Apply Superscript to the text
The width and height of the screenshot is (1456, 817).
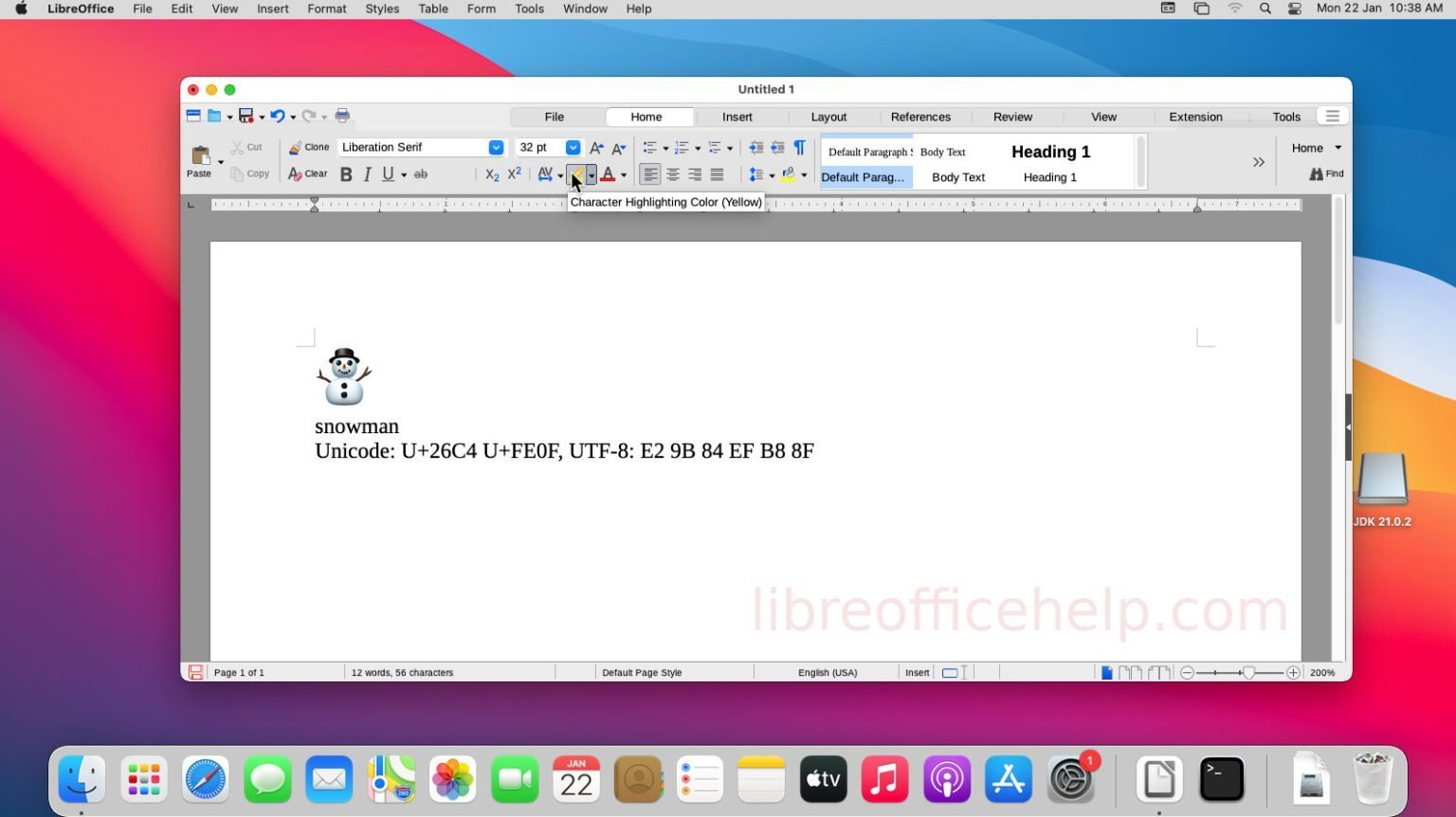pyautogui.click(x=513, y=173)
